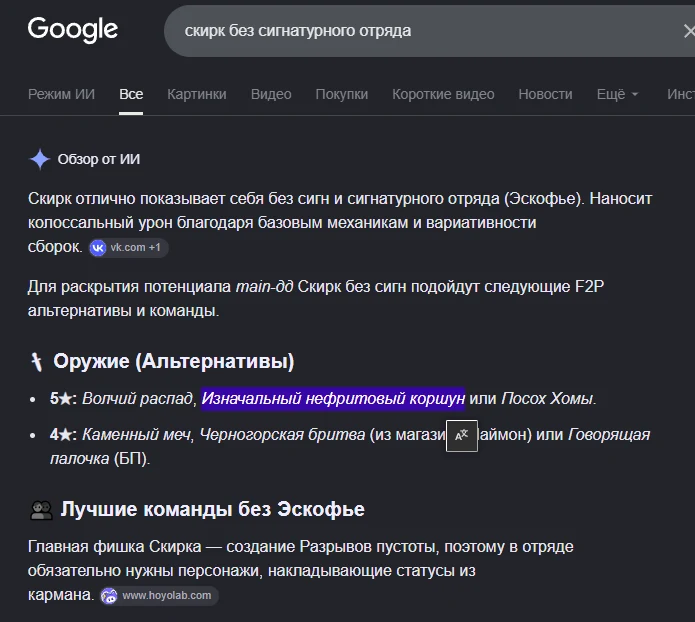Click the Говорящая палочка text
Image resolution: width=695 pixels, height=622 pixels.
coord(350,446)
